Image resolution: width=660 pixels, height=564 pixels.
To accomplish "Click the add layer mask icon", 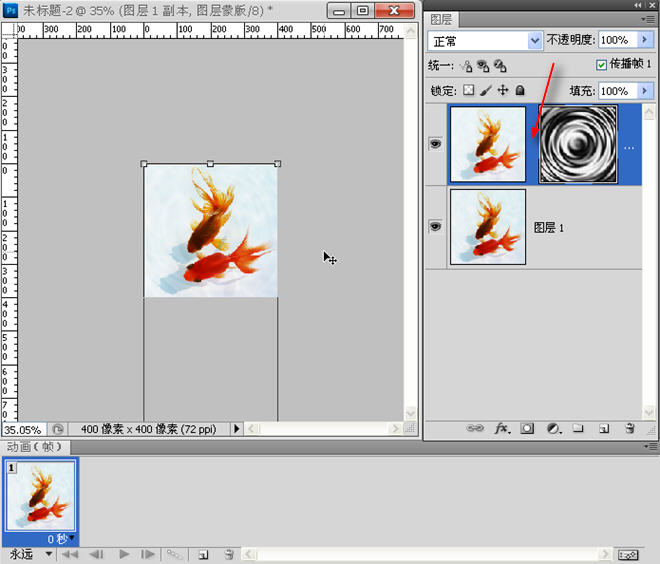I will point(527,428).
